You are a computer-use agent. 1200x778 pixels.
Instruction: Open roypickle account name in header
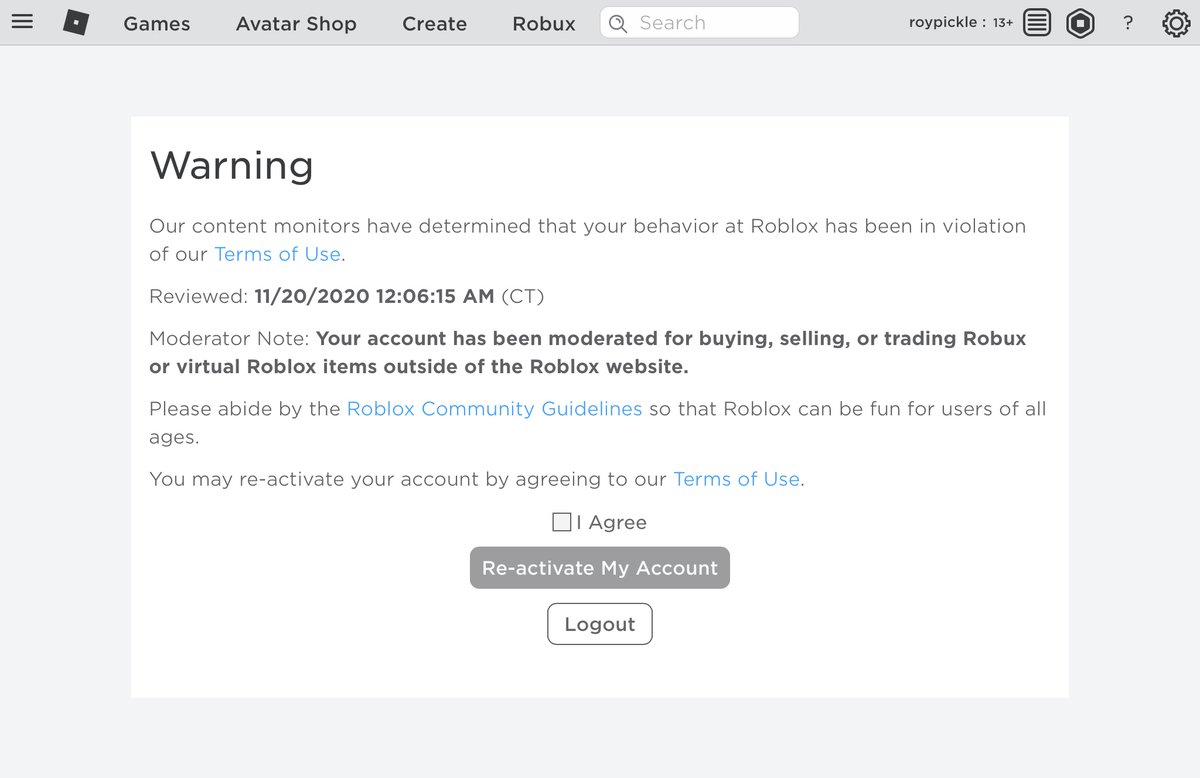[942, 22]
